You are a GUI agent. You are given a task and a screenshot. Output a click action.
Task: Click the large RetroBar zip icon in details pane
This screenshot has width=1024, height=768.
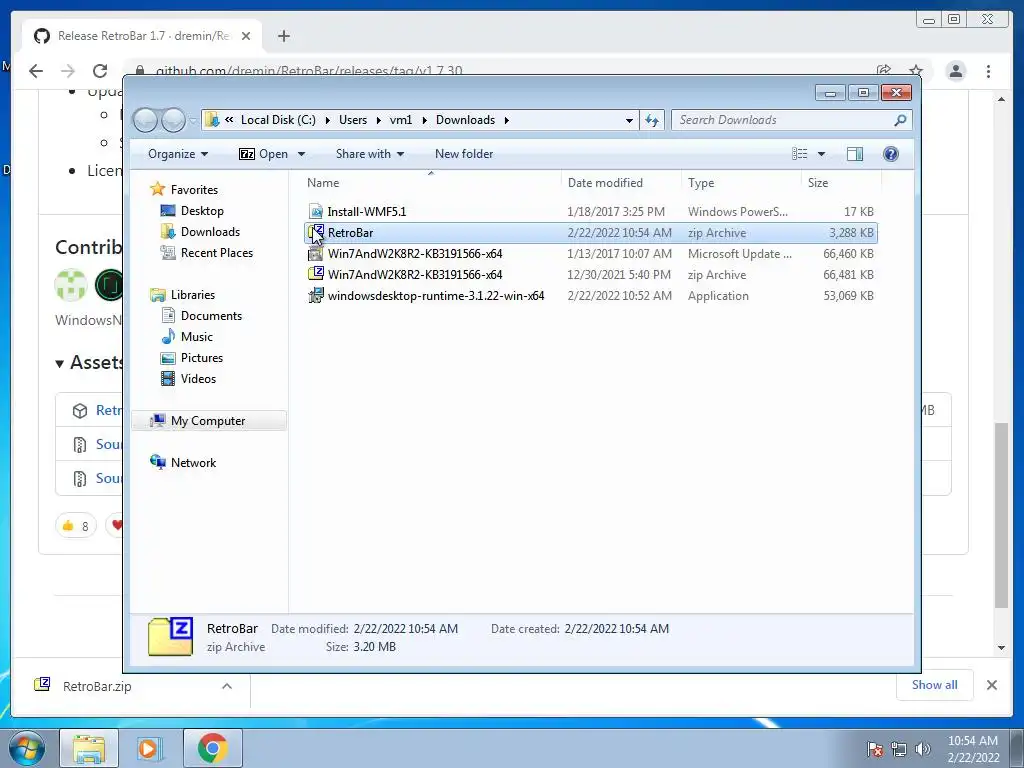click(170, 636)
